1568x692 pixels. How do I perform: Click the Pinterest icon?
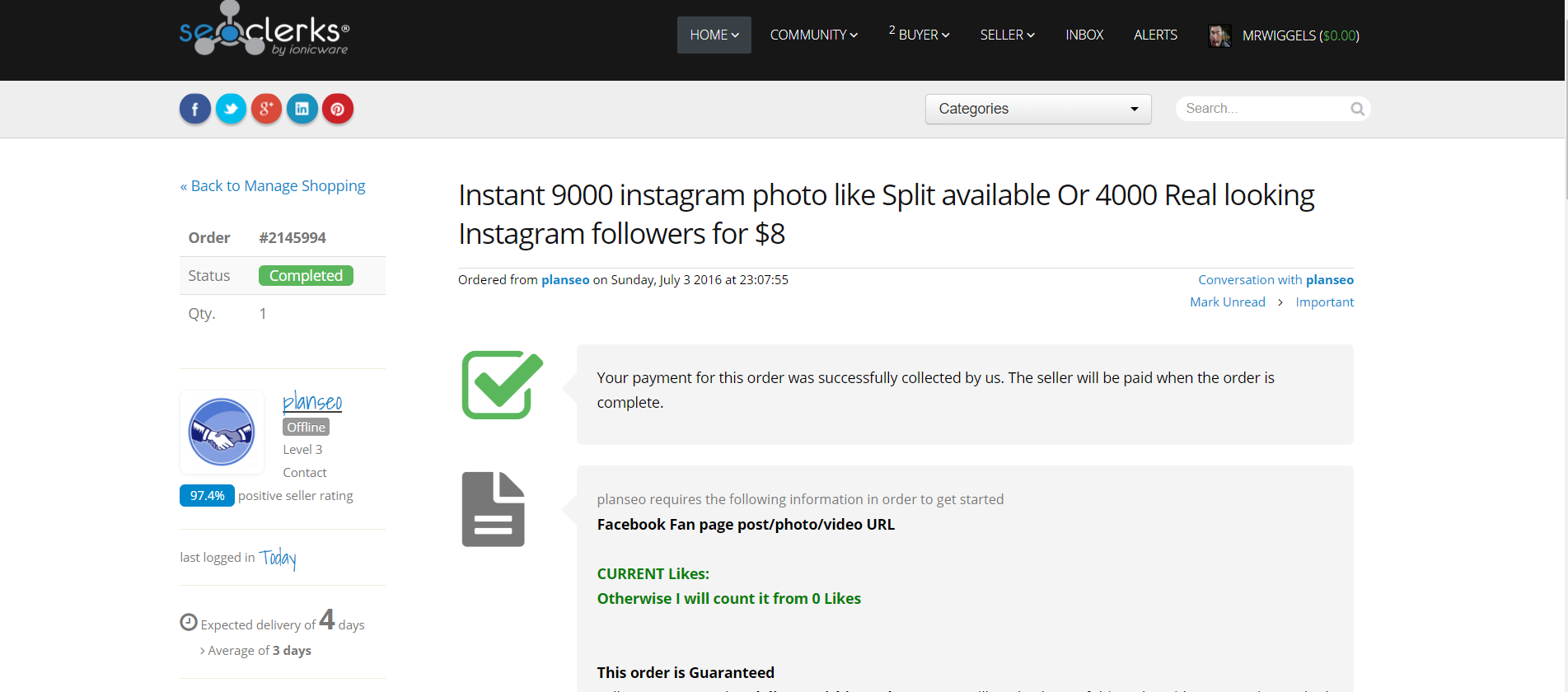337,109
